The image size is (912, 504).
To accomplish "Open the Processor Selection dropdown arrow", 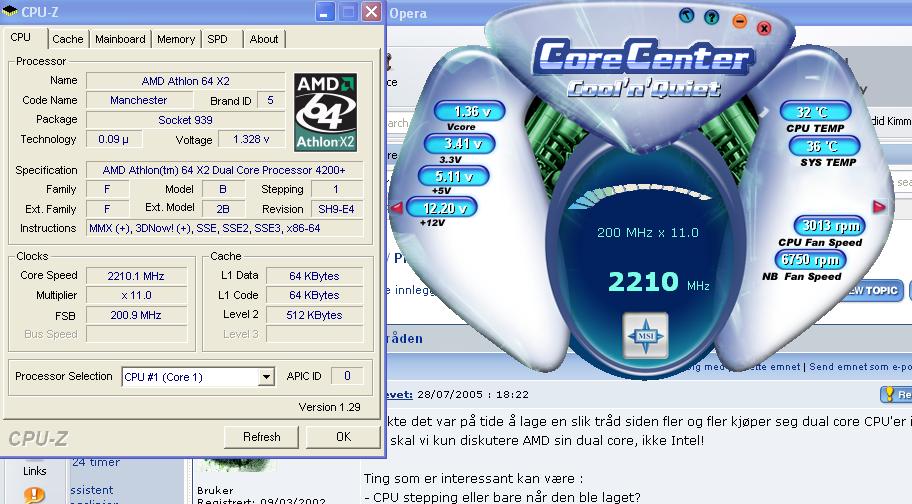I will pos(266,377).
